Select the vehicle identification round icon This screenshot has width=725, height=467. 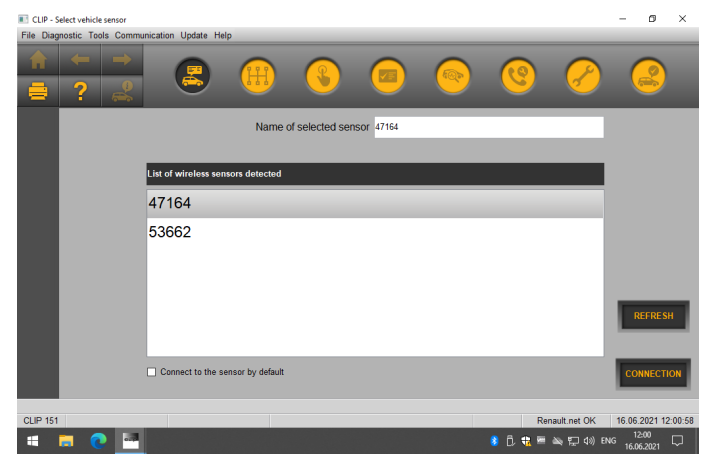click(193, 76)
